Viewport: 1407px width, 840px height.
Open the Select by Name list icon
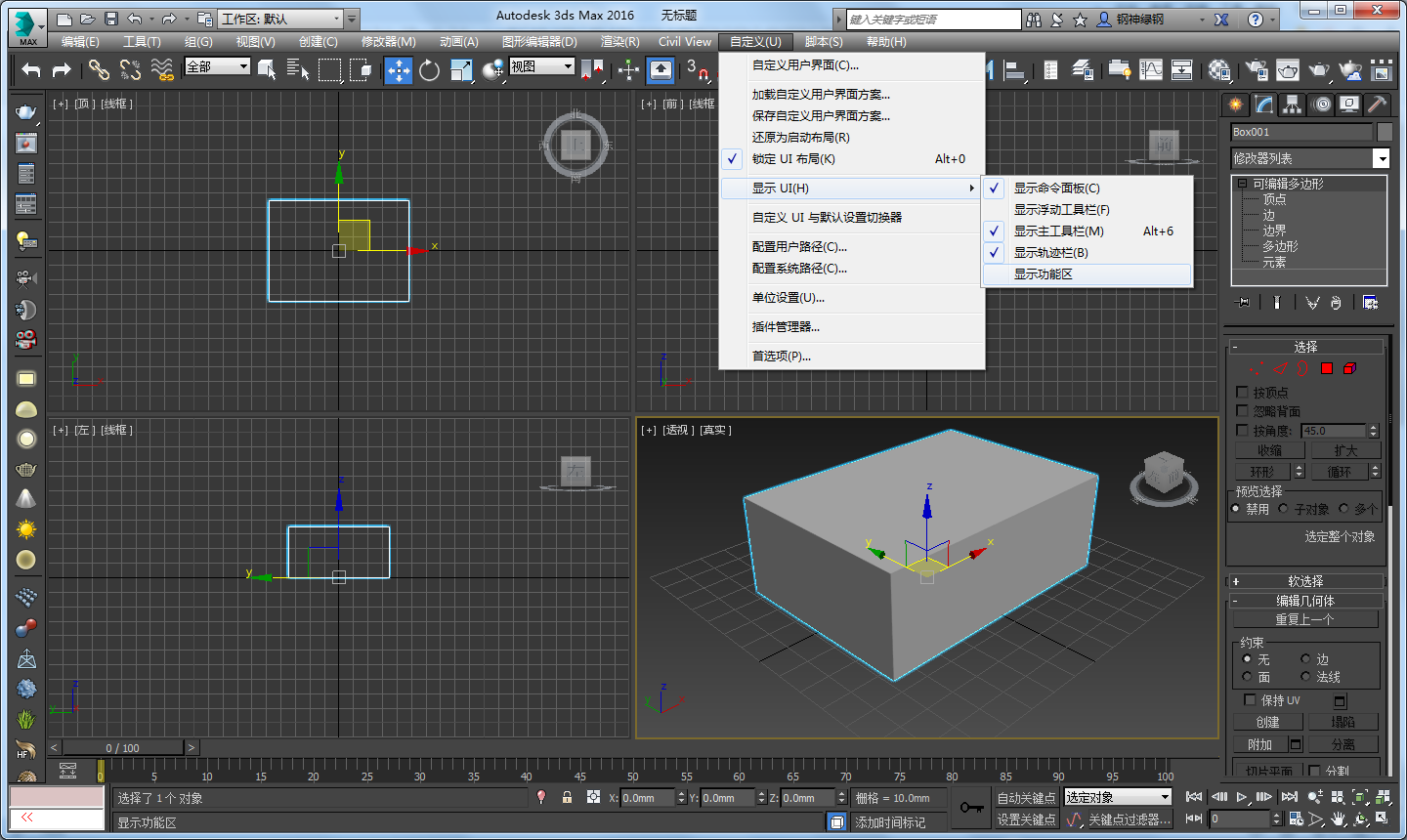click(x=298, y=69)
